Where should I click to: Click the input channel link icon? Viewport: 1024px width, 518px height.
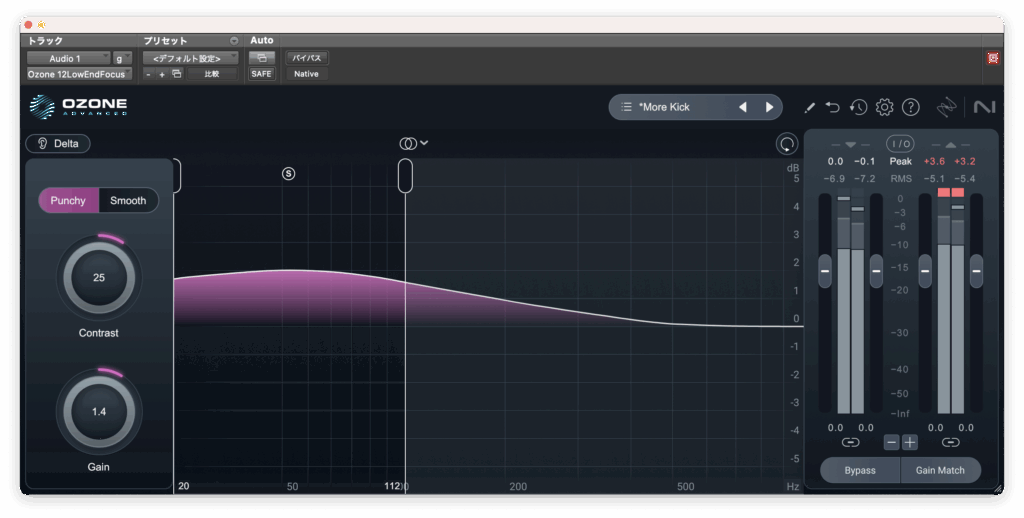[x=850, y=442]
